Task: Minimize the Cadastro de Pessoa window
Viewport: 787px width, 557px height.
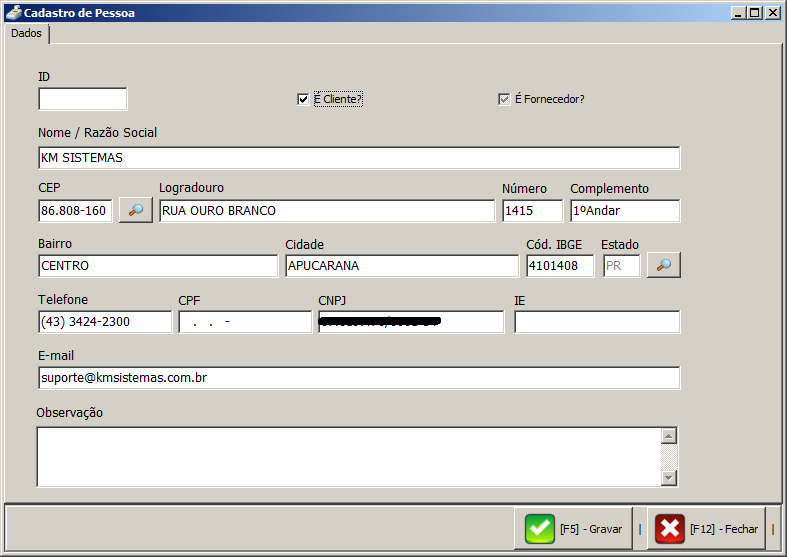Action: (738, 13)
